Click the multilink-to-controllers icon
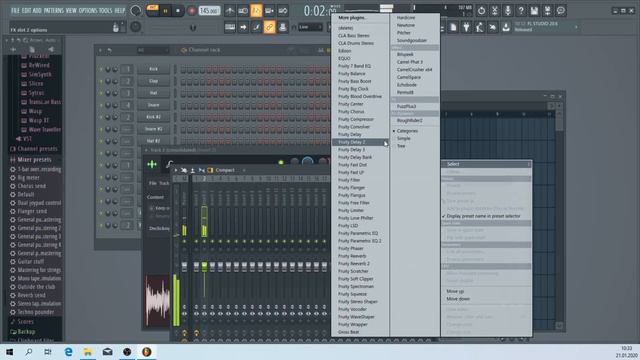 [x=282, y=27]
